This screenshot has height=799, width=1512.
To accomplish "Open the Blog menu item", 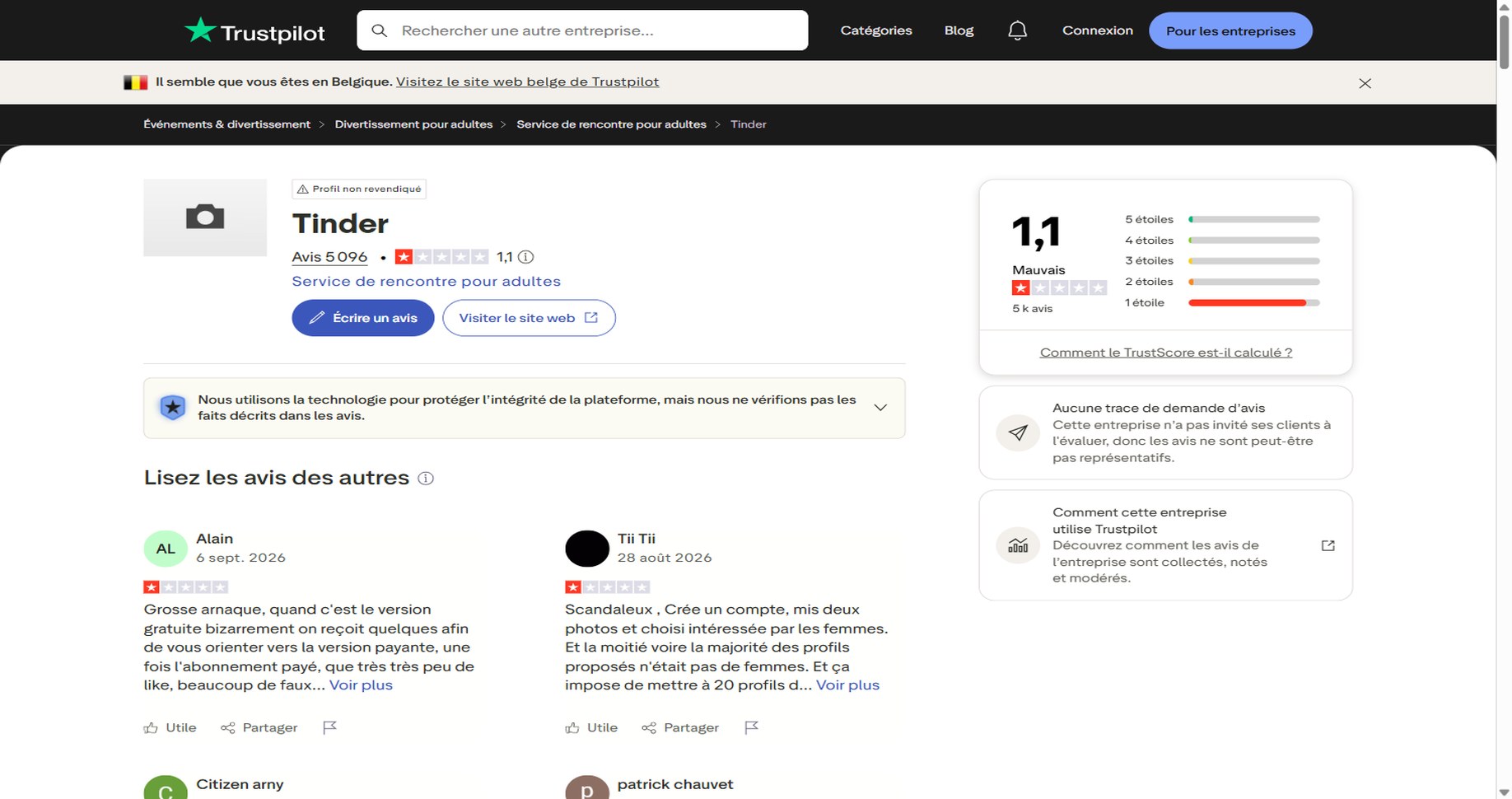I will point(959,30).
